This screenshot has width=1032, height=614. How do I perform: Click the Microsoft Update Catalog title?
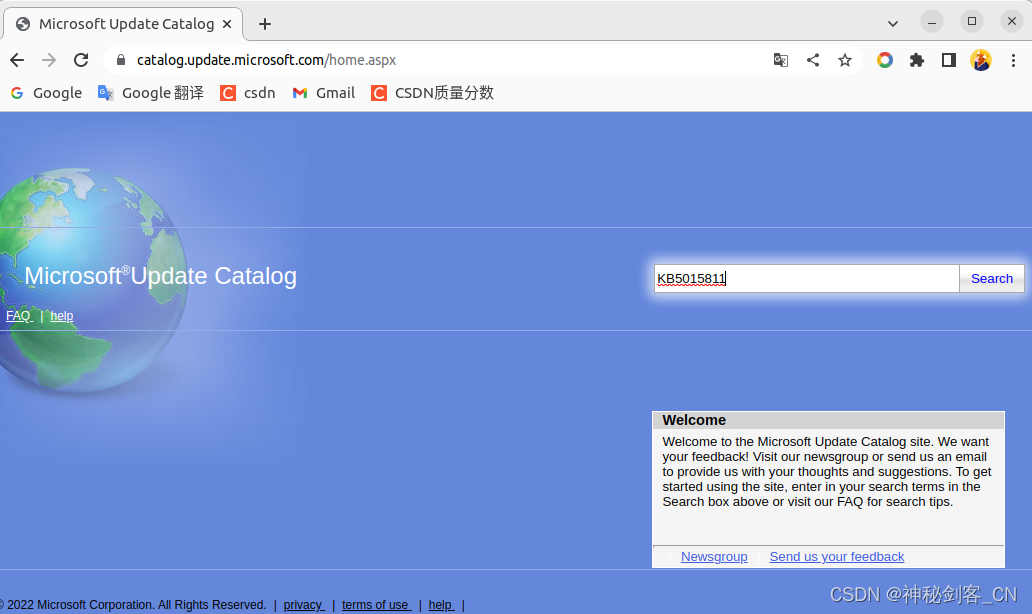[x=161, y=276]
